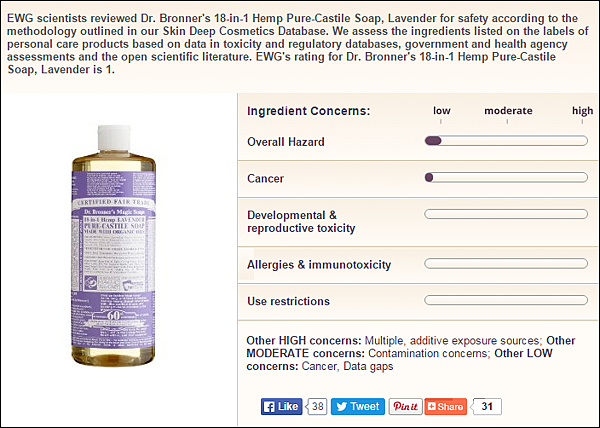600x428 pixels.
Task: Click the Twitter bird icon
Action: point(341,407)
